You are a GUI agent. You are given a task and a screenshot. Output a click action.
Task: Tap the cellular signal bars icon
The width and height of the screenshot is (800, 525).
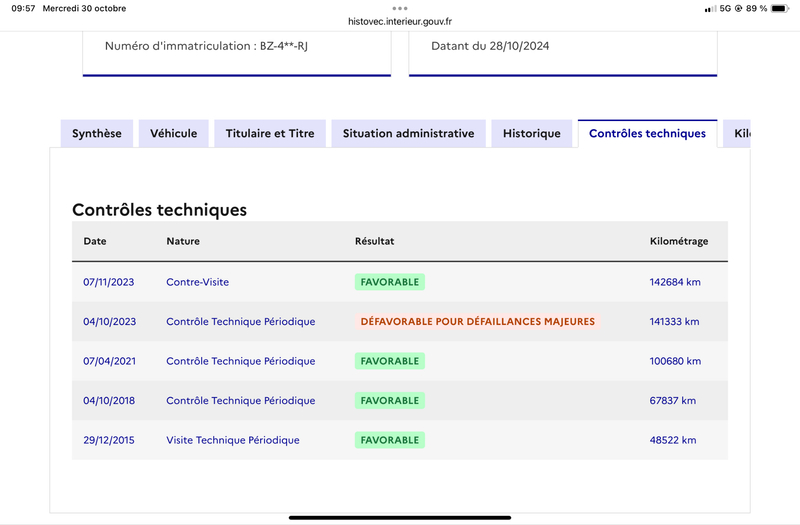click(x=710, y=9)
